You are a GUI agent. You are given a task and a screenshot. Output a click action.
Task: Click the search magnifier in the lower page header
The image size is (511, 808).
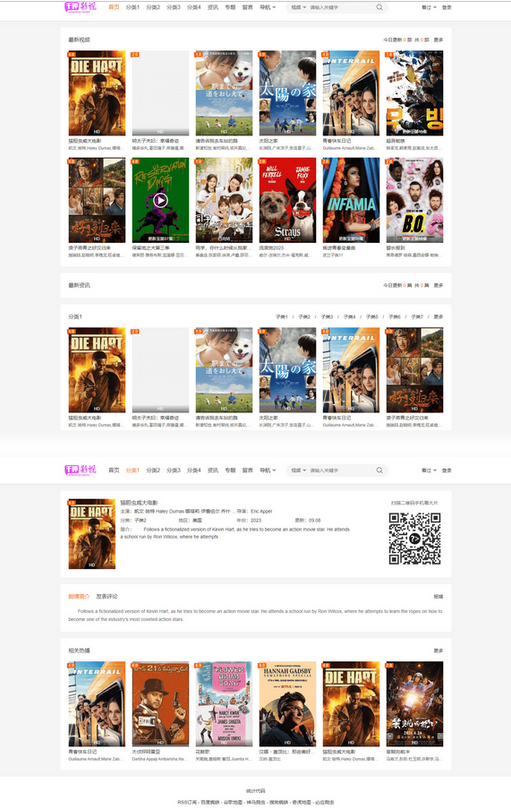380,470
